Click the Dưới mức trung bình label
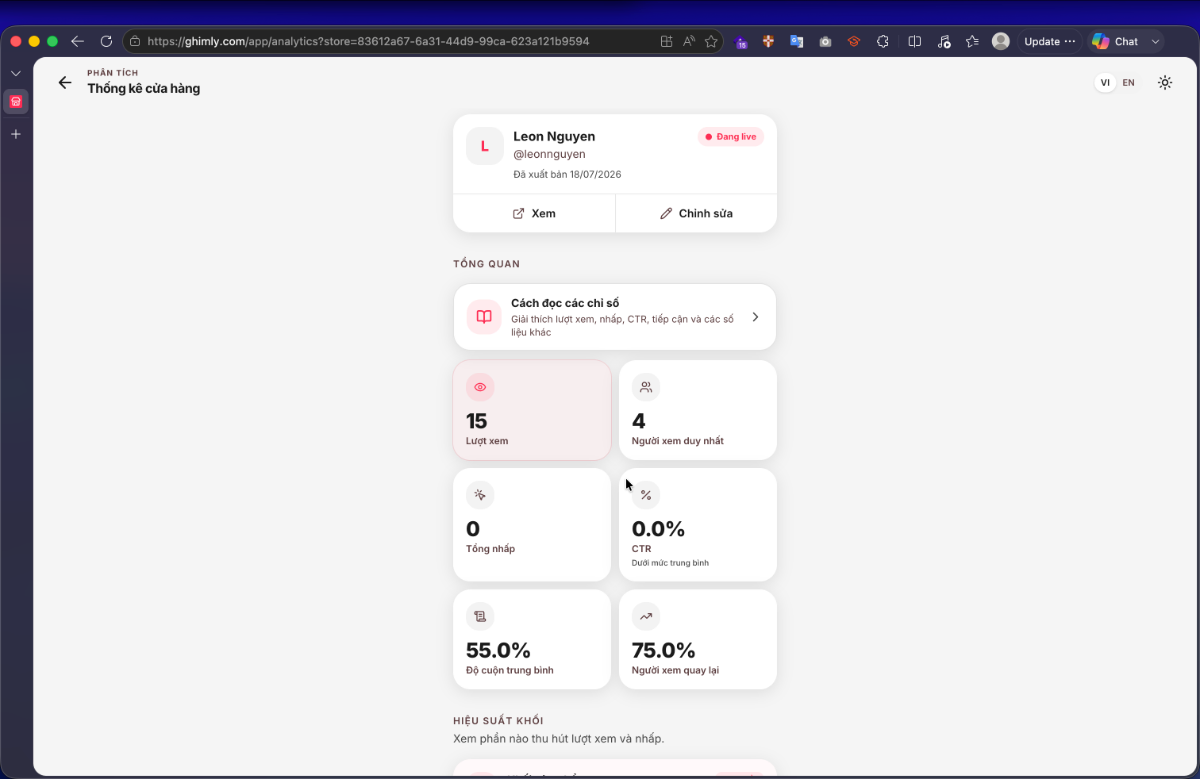 point(670,563)
